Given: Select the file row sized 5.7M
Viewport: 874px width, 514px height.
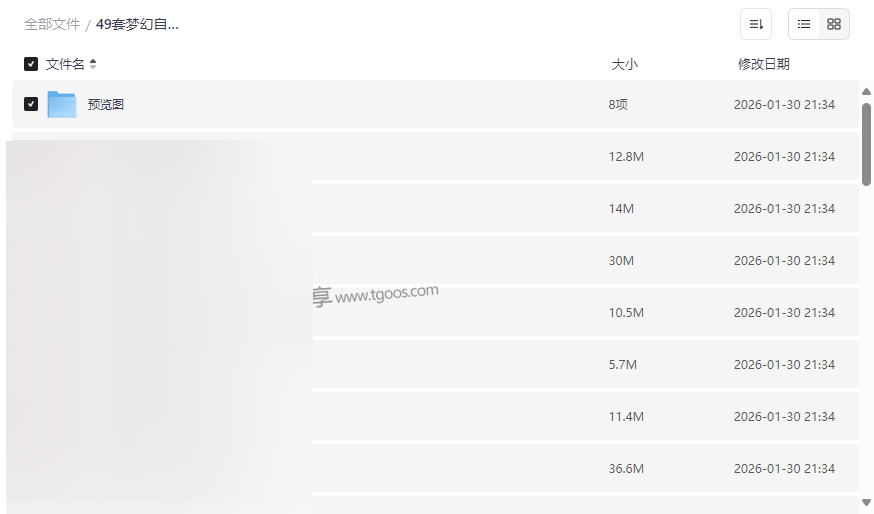Looking at the screenshot, I should [x=580, y=365].
